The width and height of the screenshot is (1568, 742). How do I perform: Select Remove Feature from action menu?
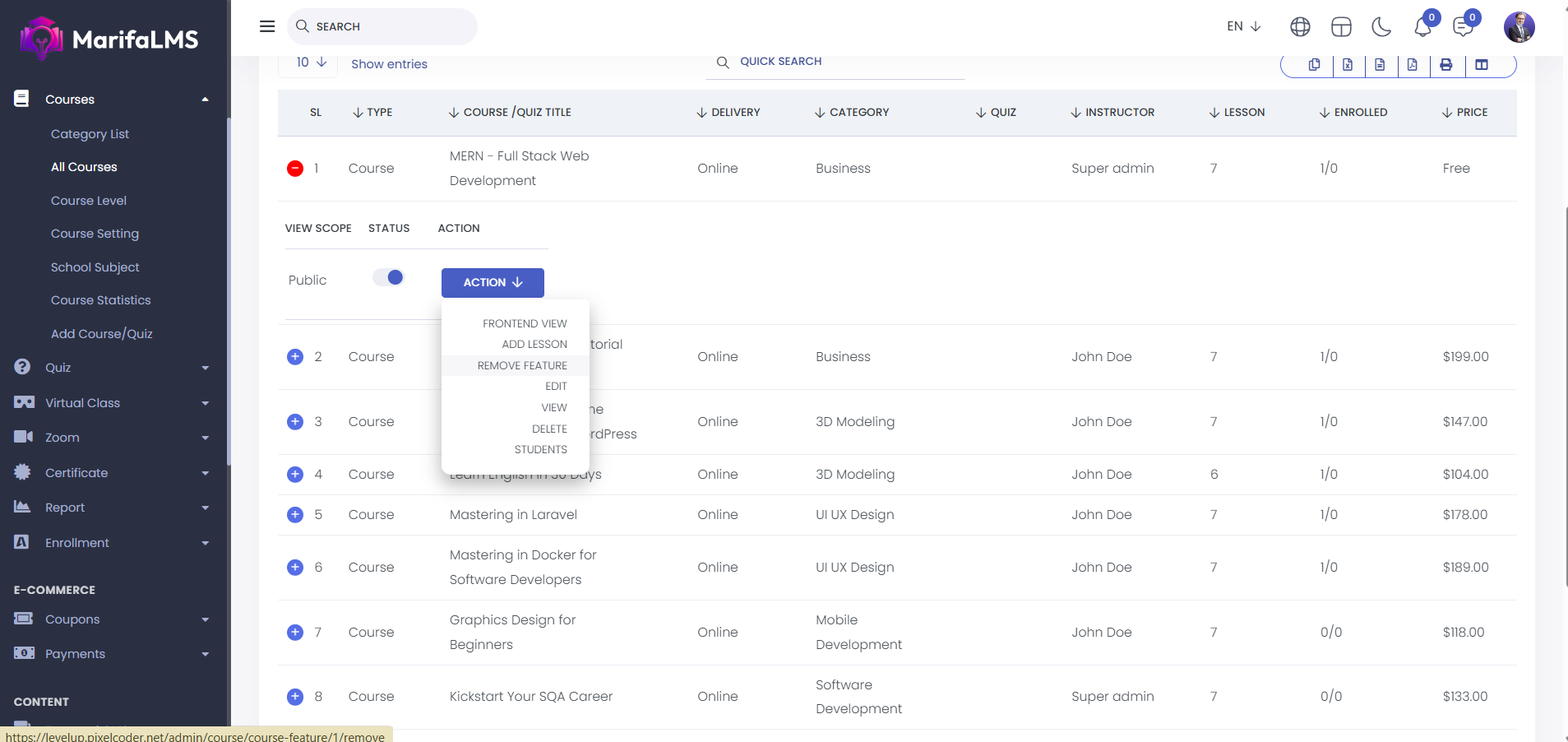[x=522, y=365]
